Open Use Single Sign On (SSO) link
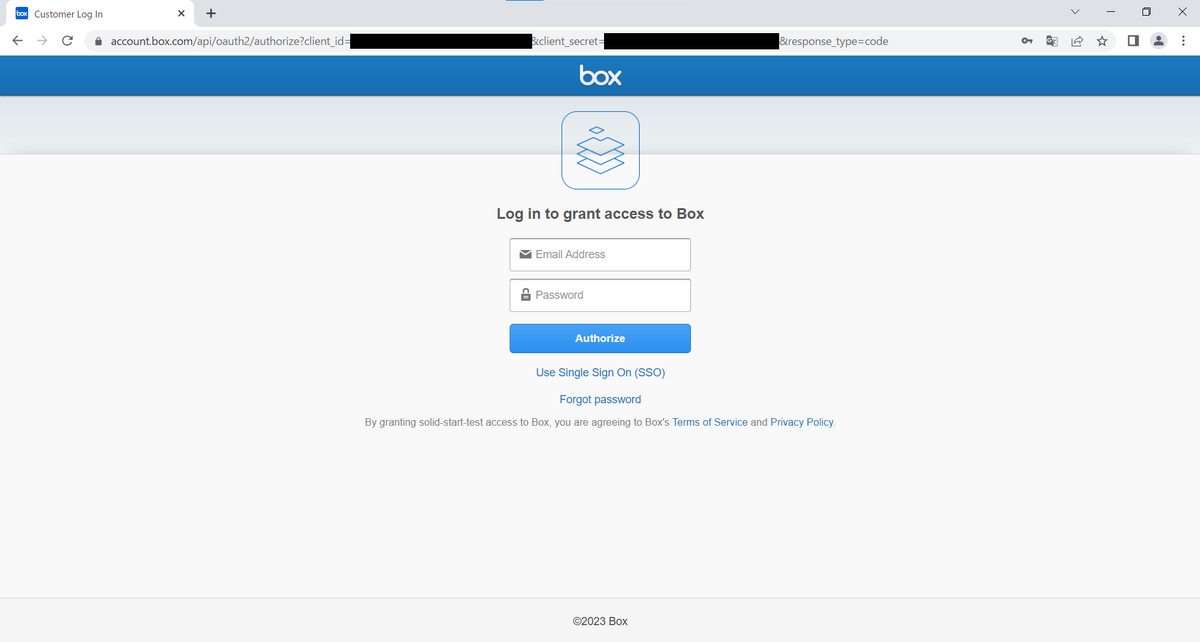The width and height of the screenshot is (1200, 642). click(600, 372)
